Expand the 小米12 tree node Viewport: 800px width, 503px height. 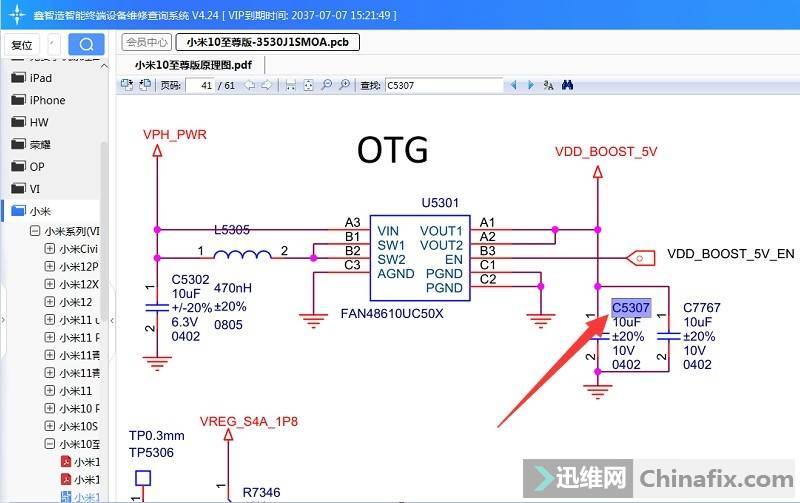click(49, 302)
